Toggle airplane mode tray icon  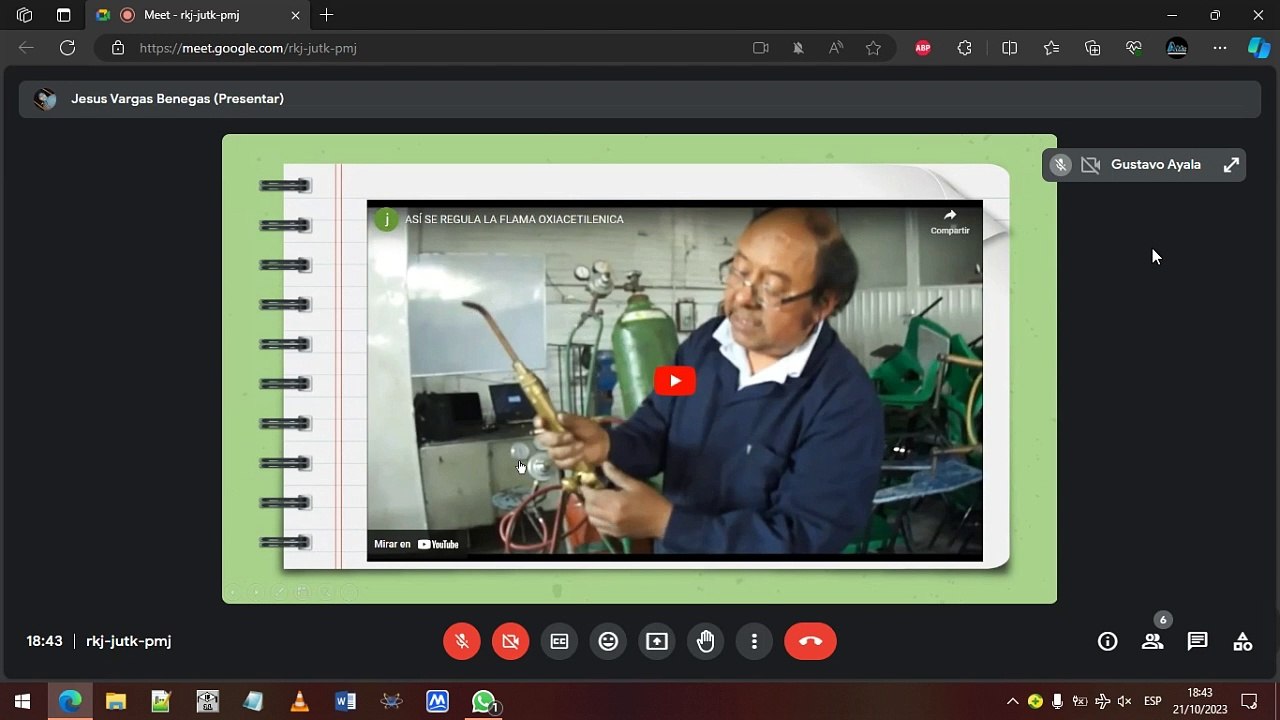tap(1102, 701)
